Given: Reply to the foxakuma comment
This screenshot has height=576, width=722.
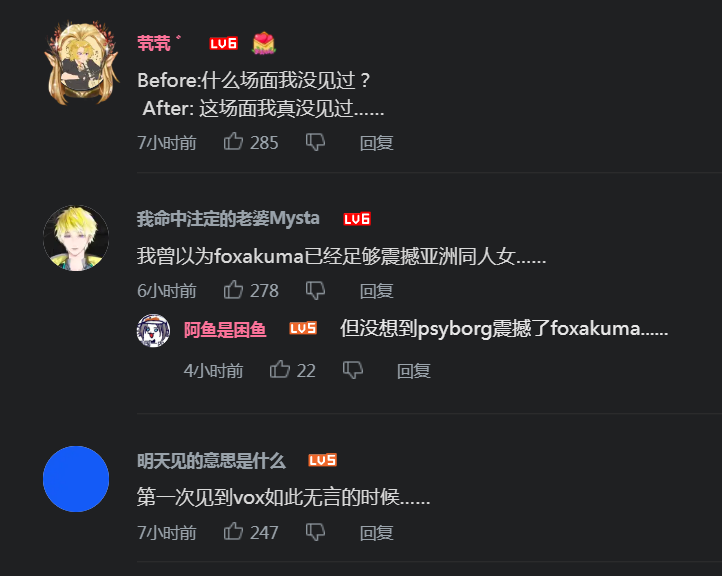Looking at the screenshot, I should coord(377,291).
